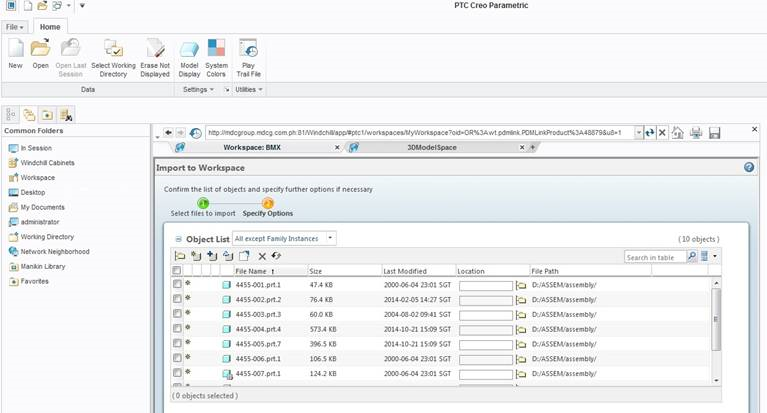Expand the Settings group dropdown
This screenshot has height=413, width=767.
pos(198,90)
